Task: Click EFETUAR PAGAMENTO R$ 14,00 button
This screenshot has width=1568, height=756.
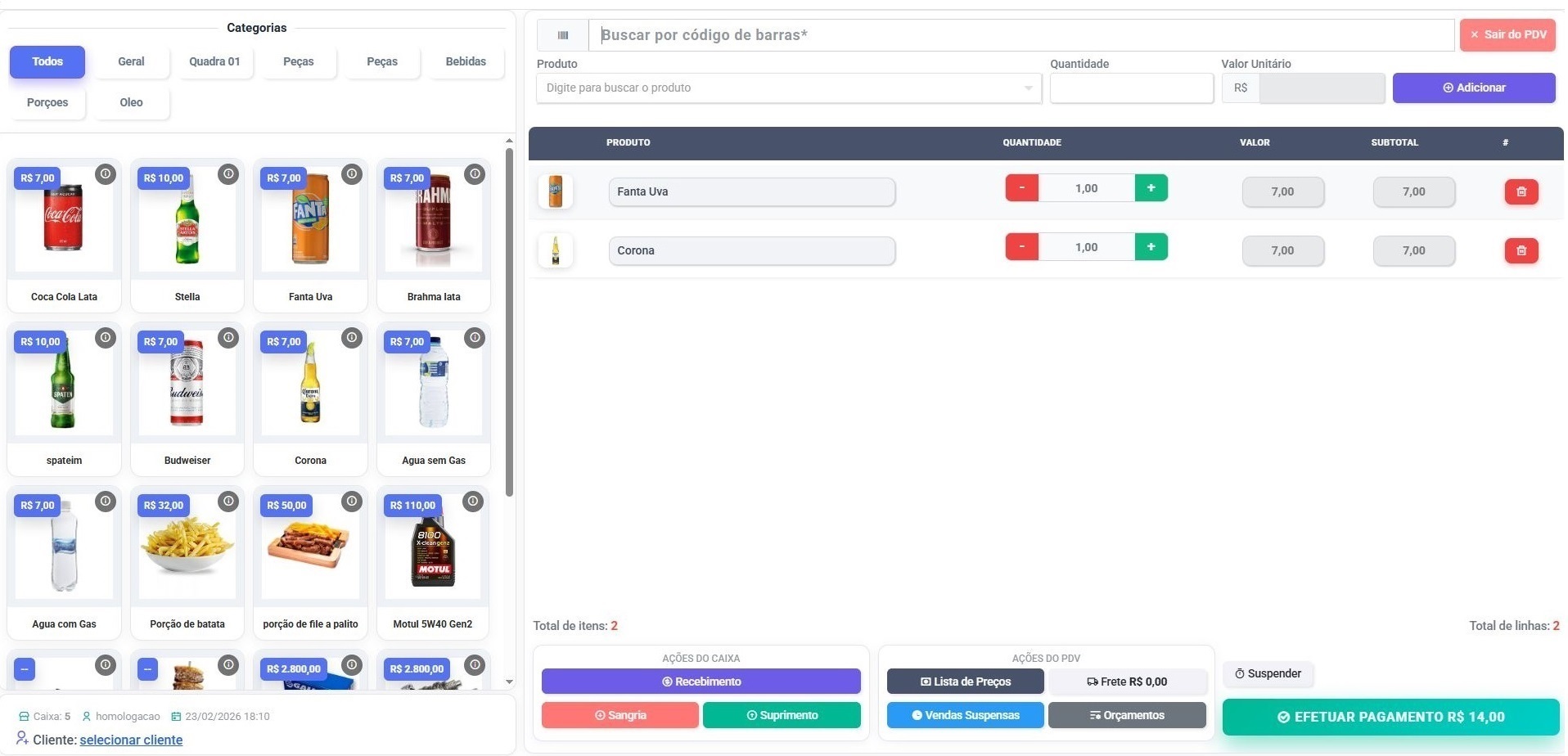Action: [x=1390, y=717]
